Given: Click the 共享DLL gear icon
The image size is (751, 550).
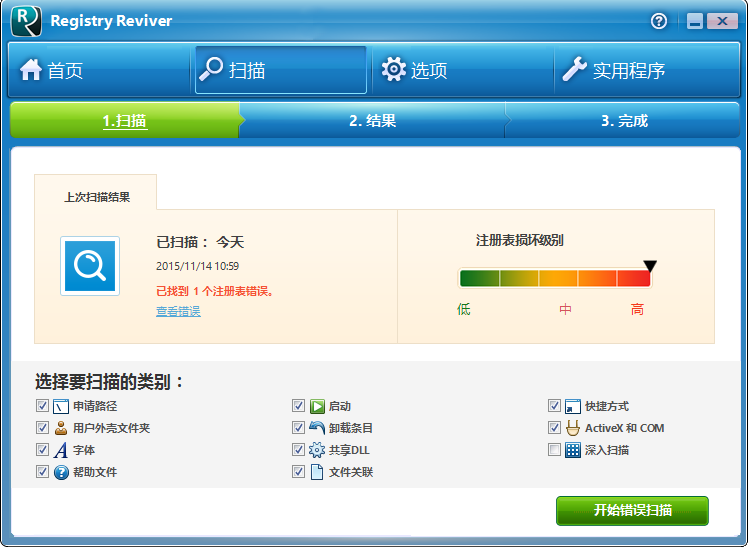Looking at the screenshot, I should click(317, 450).
